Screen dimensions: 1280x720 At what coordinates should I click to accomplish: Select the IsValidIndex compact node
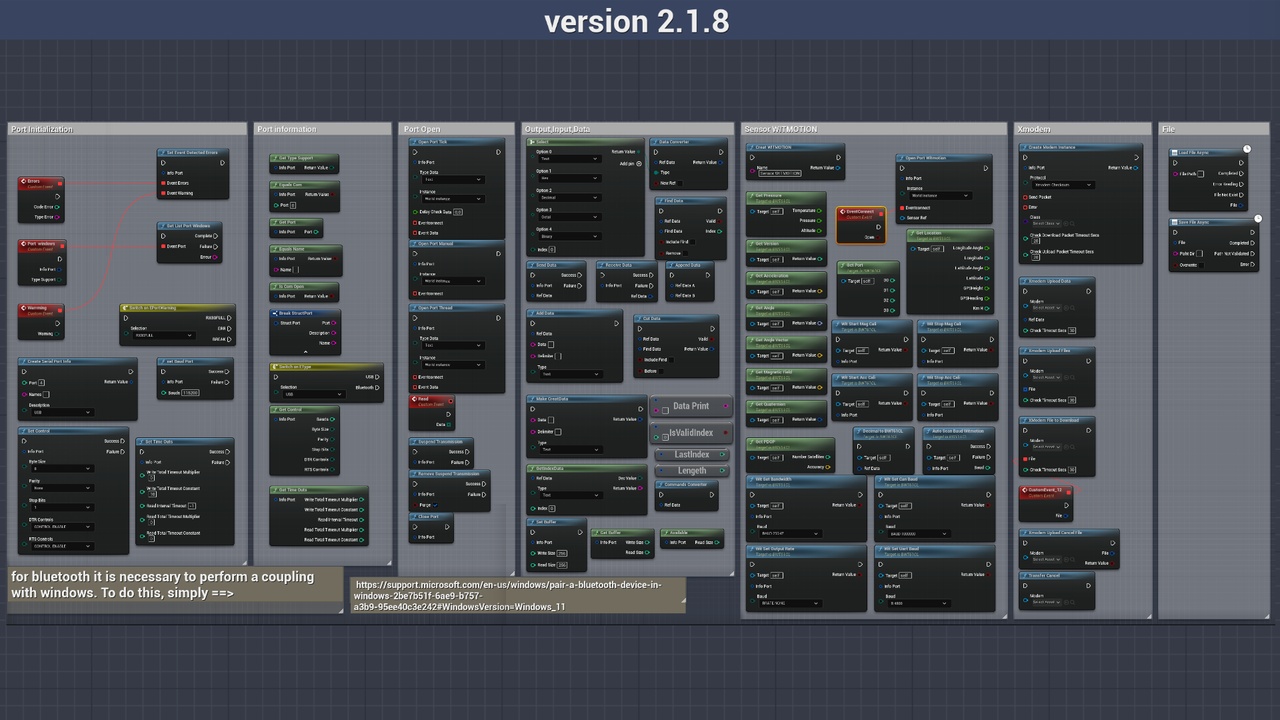coord(691,433)
